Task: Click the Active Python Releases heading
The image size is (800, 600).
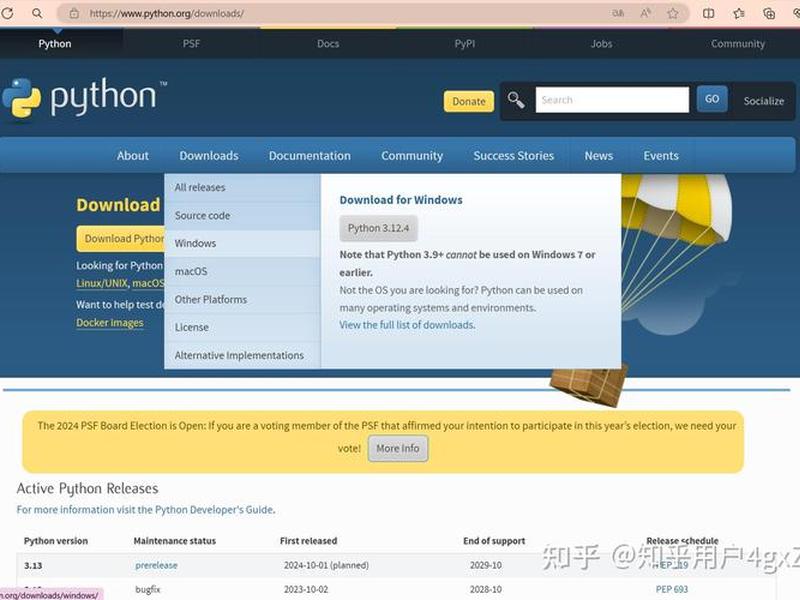Action: [x=87, y=488]
